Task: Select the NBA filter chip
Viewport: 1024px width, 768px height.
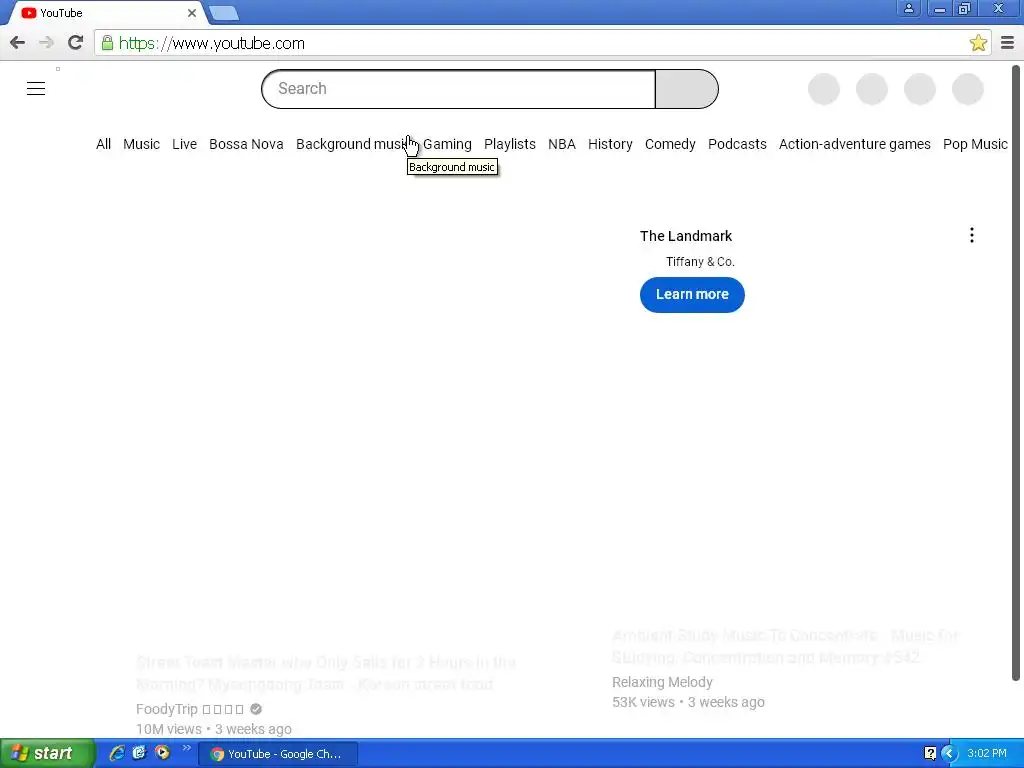Action: (x=562, y=144)
